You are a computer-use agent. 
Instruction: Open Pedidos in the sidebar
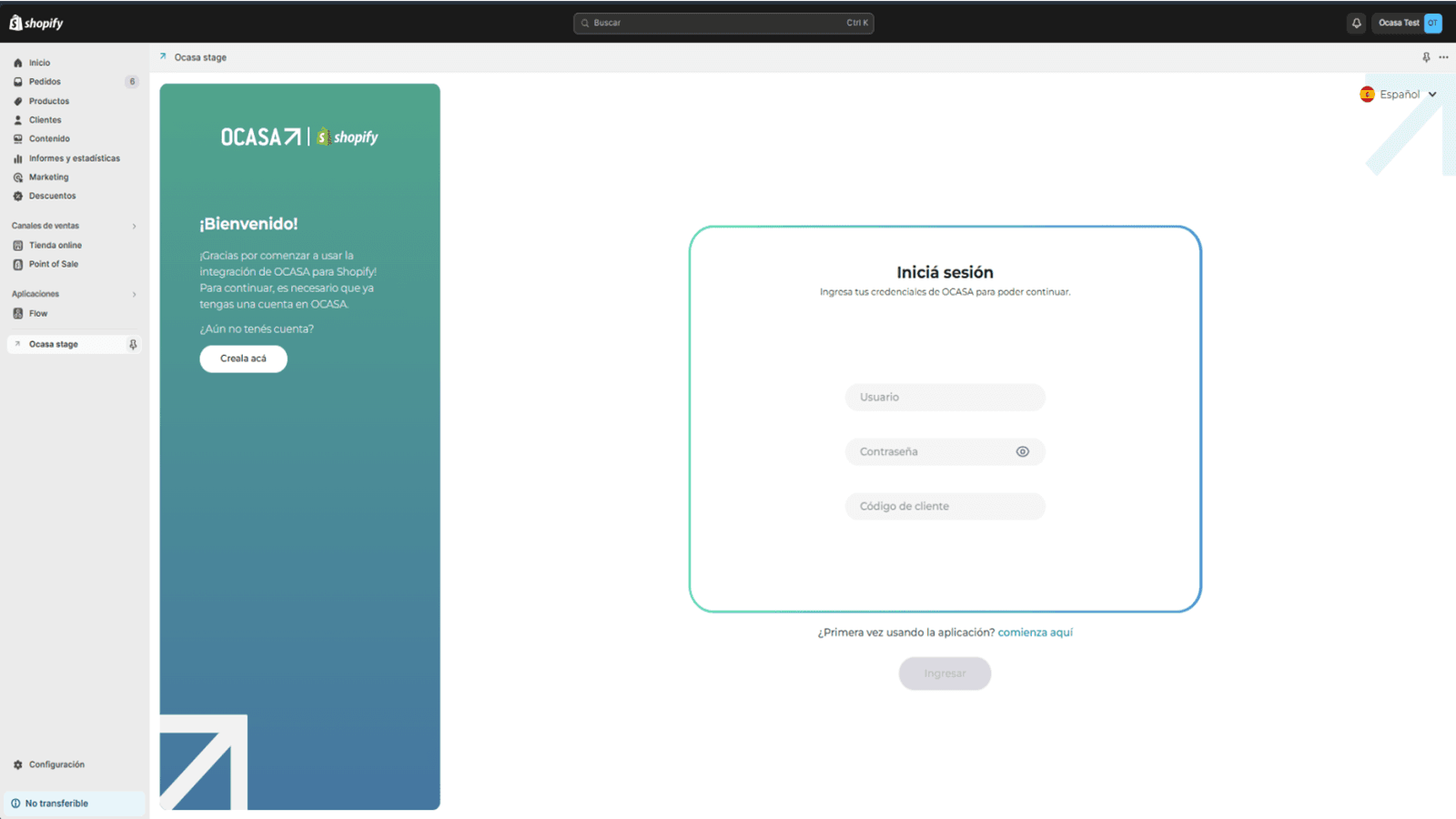pos(45,82)
